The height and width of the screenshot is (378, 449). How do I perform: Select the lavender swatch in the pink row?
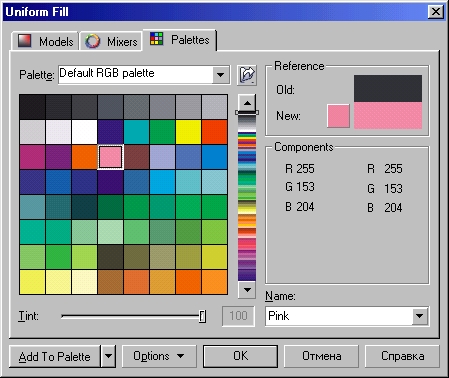pos(162,157)
